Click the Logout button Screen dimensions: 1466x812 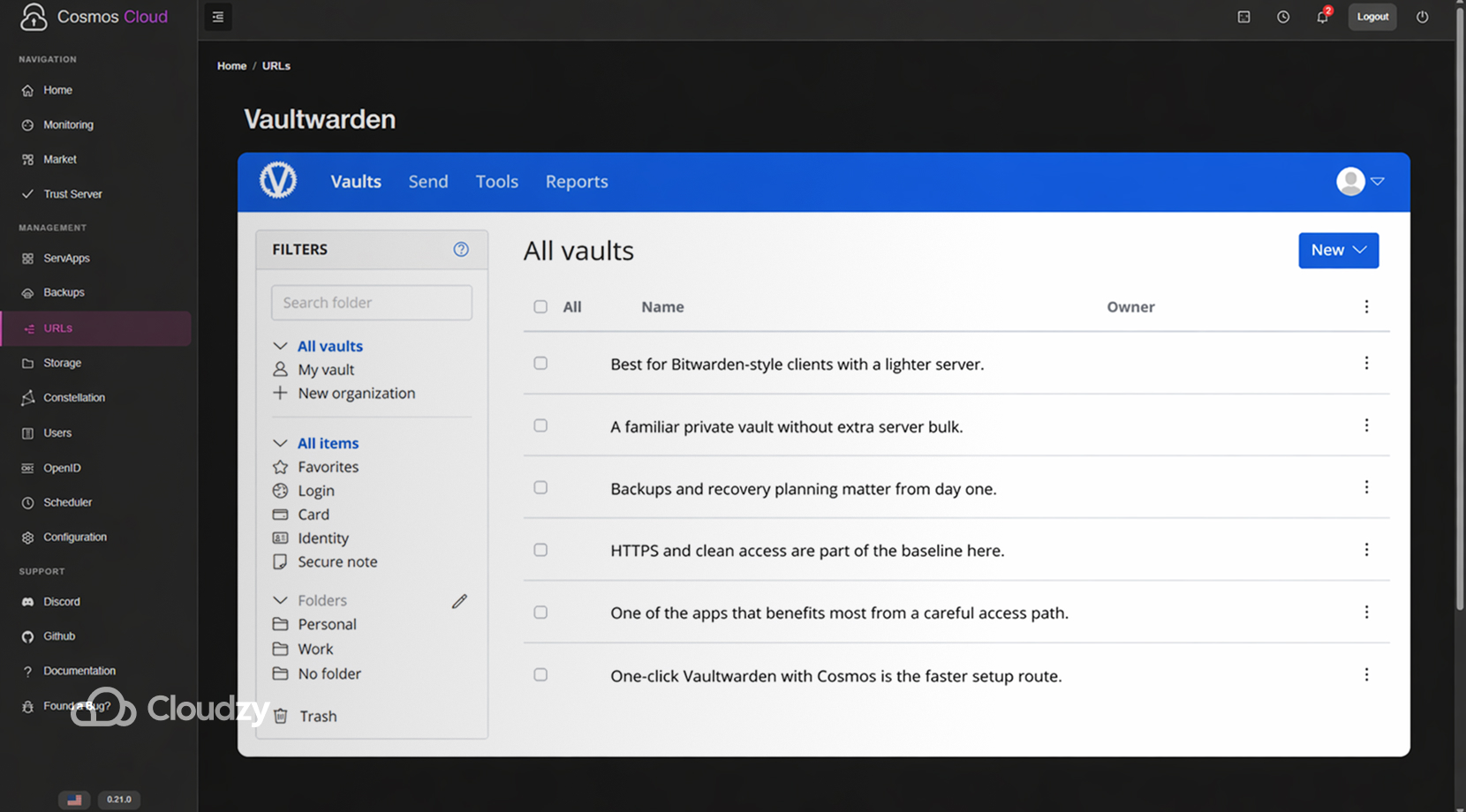[x=1372, y=17]
